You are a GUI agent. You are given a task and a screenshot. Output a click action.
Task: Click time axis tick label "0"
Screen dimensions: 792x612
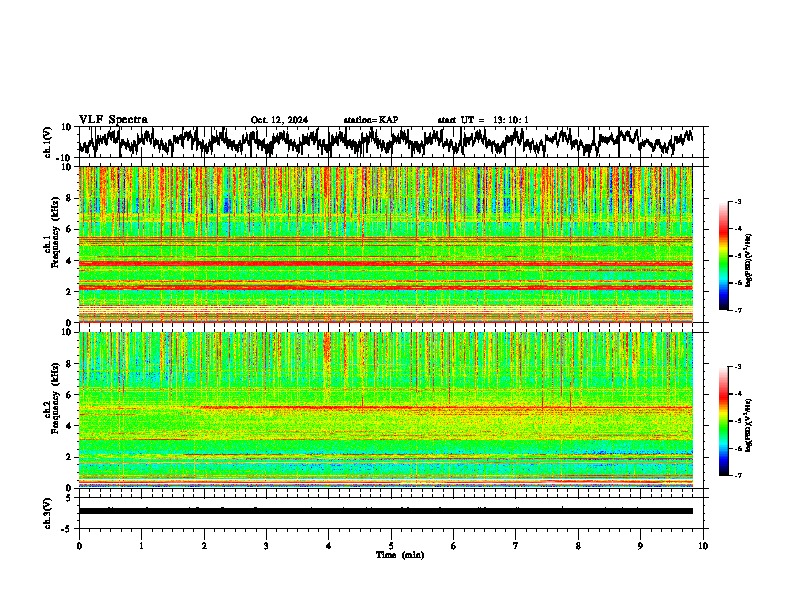coord(79,546)
